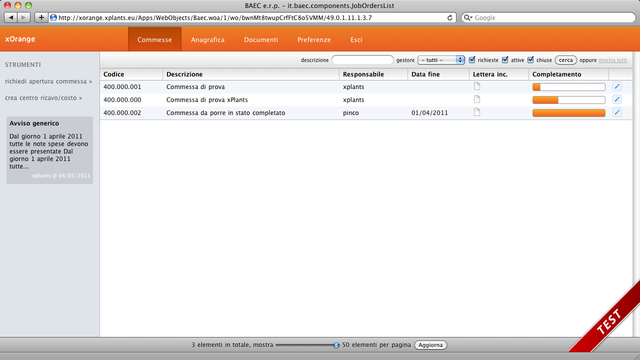Click the Google search magnifier icon
The width and height of the screenshot is (640, 360).
tap(467, 18)
